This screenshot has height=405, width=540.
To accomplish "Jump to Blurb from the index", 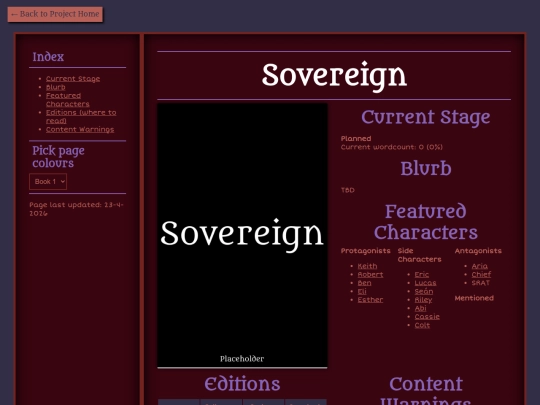I will tap(56, 87).
